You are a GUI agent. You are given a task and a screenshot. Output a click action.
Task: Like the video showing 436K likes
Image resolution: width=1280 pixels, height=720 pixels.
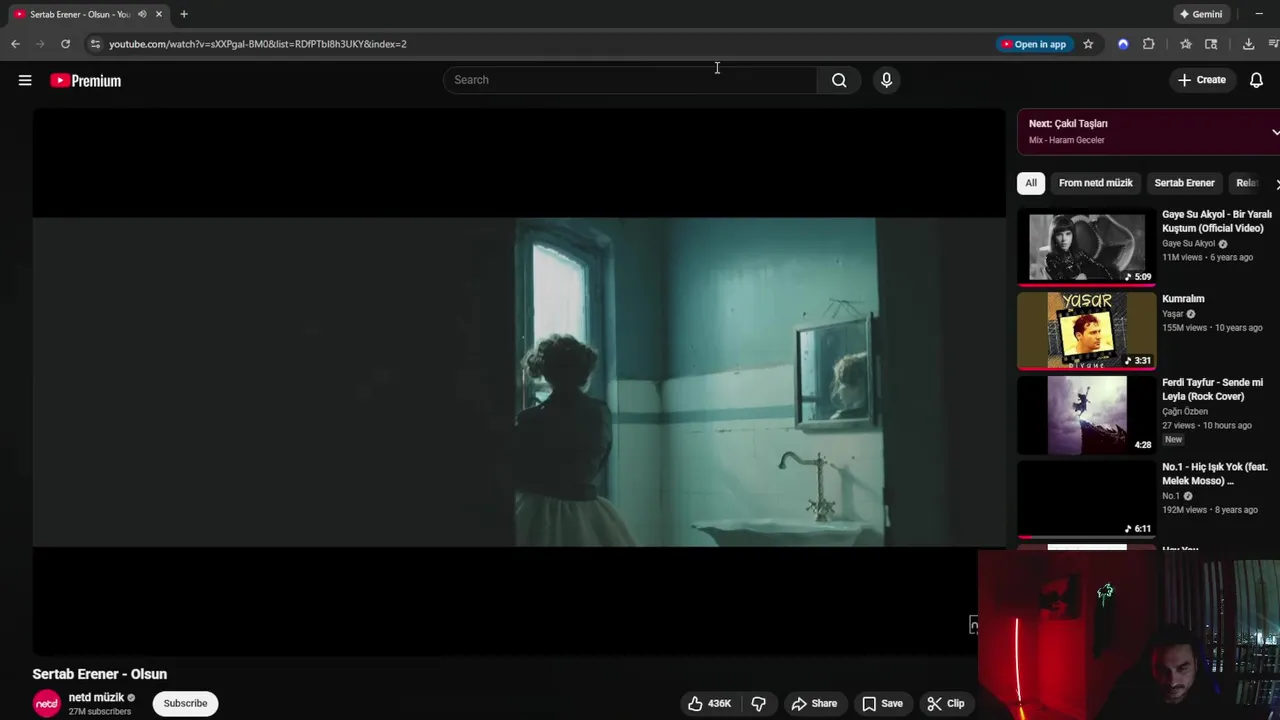click(709, 703)
